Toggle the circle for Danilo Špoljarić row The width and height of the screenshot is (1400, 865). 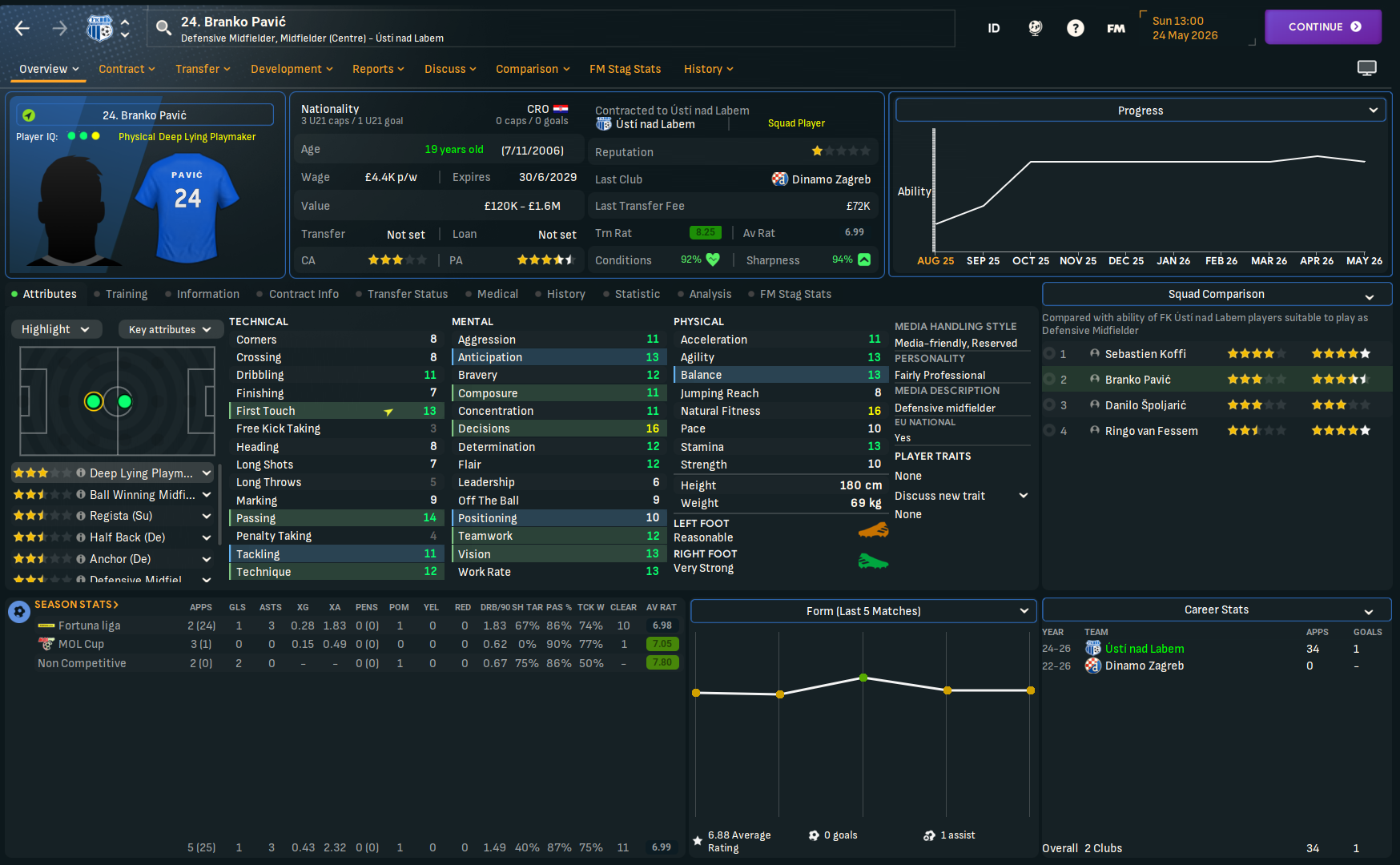click(x=1049, y=405)
